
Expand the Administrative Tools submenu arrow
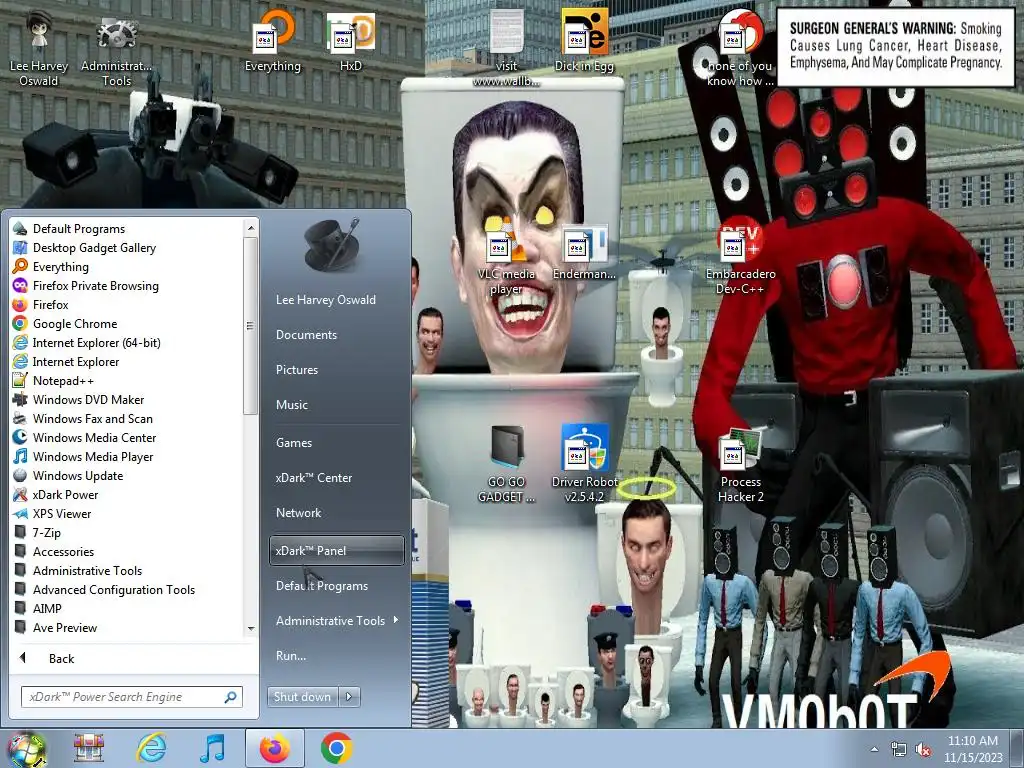pyautogui.click(x=396, y=620)
